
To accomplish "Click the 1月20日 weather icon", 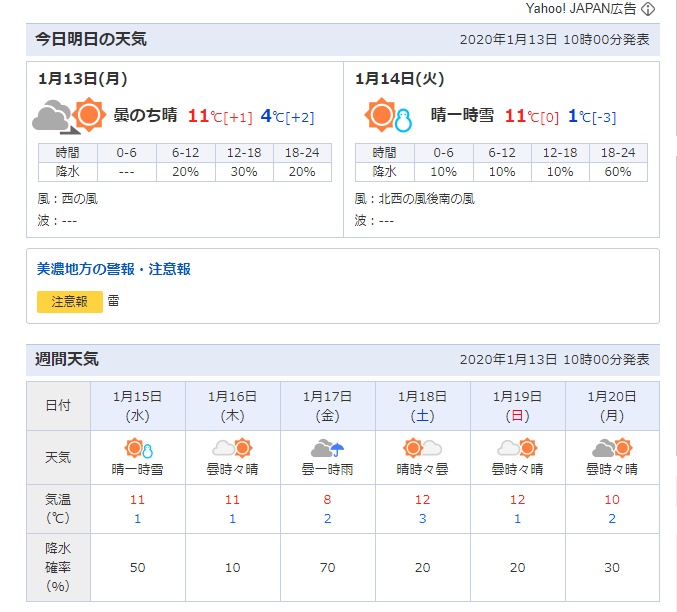I will click(x=612, y=449).
